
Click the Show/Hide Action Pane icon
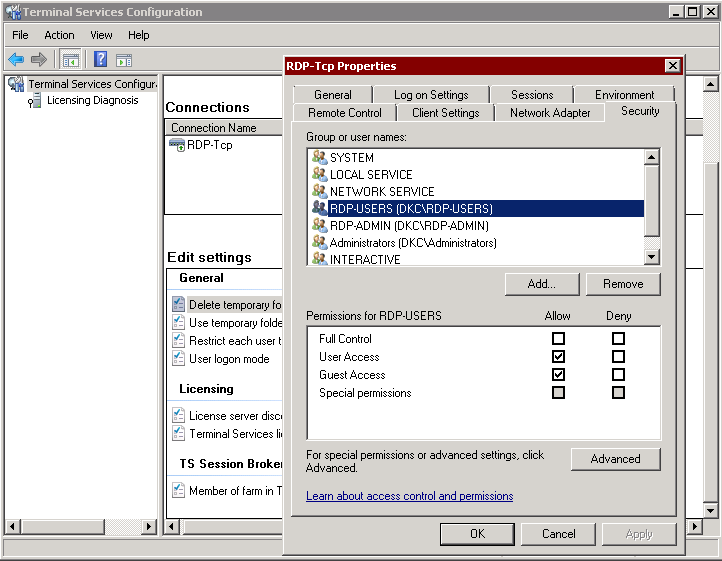124,60
